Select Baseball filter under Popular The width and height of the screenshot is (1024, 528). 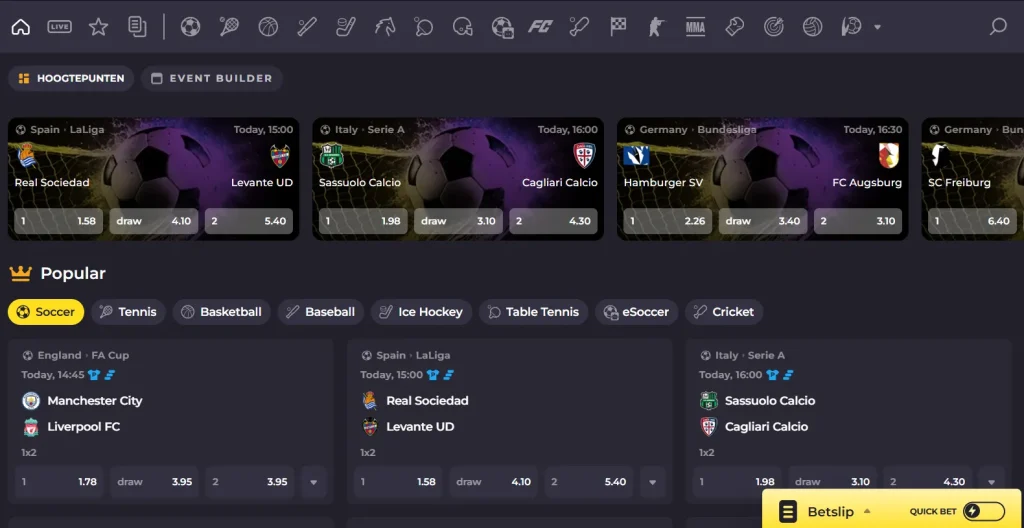pos(321,312)
